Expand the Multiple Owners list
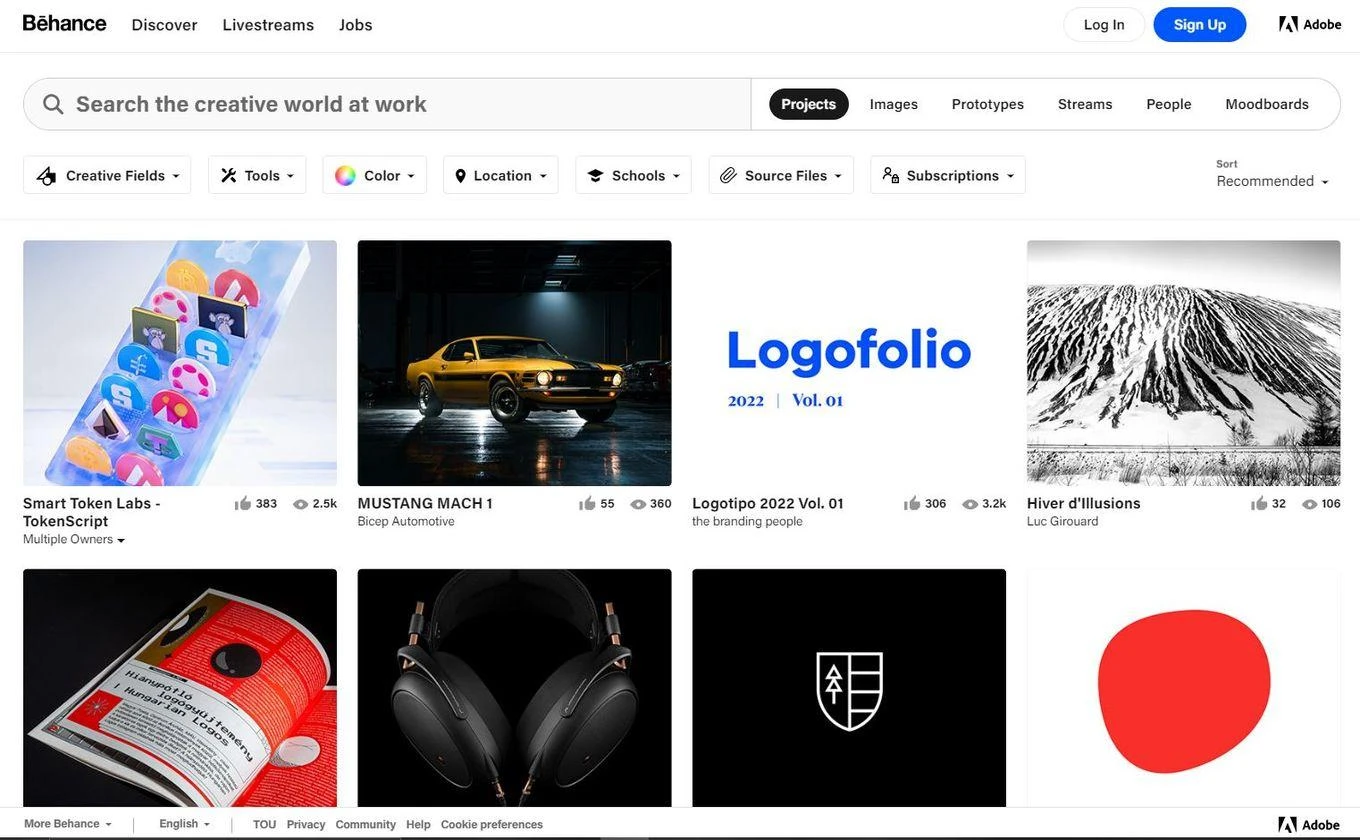Screen dimensions: 1360x840 pyautogui.click(x=74, y=540)
